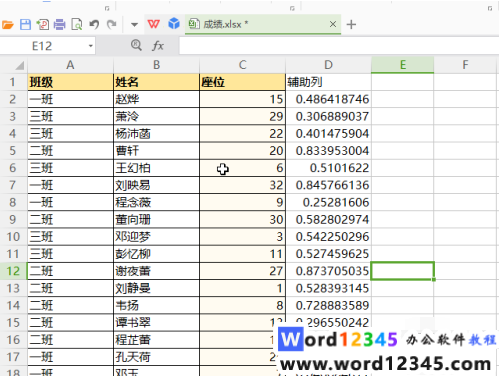Click the 辅助列 header cell

point(328,82)
